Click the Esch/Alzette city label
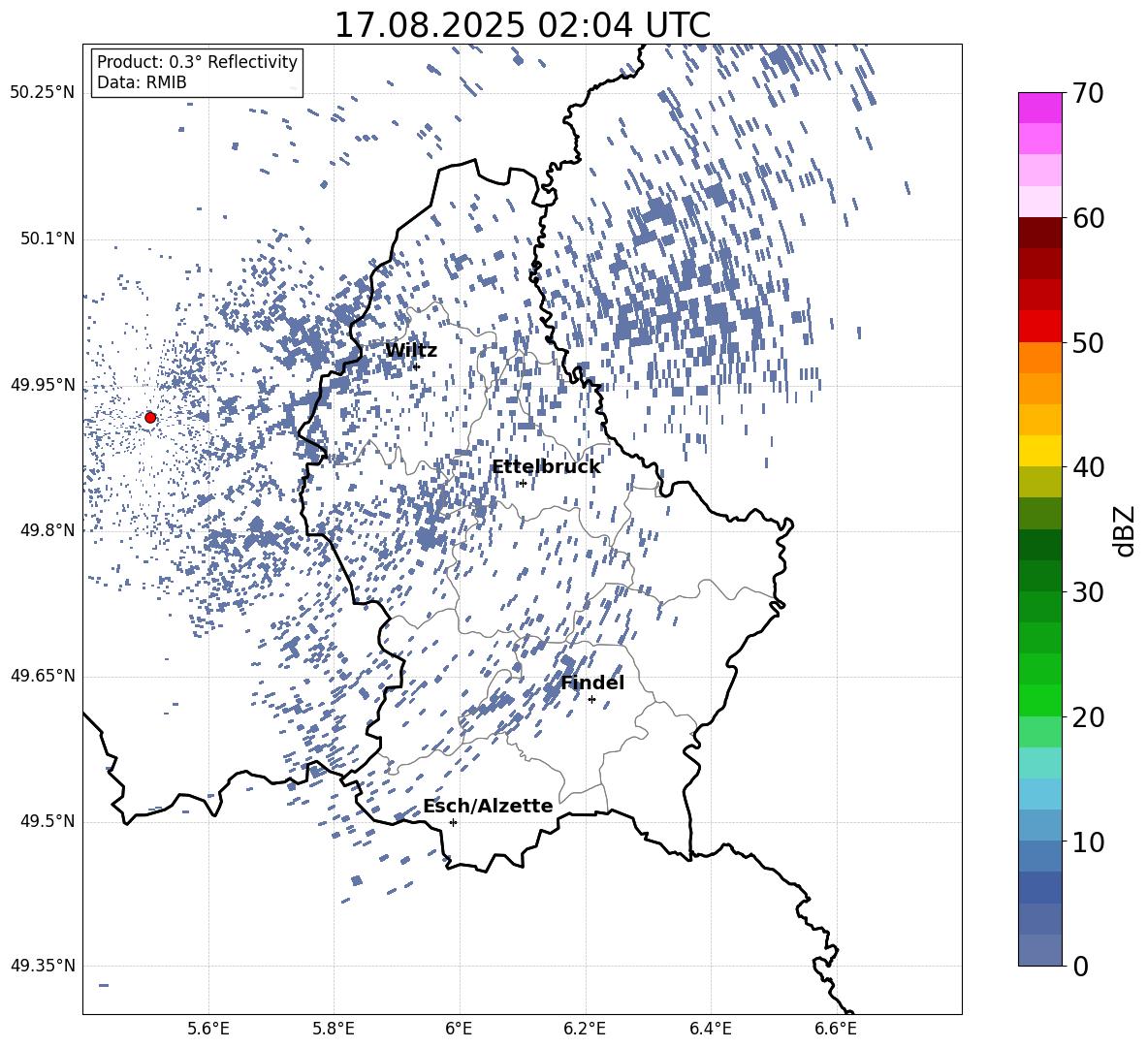 coord(488,806)
